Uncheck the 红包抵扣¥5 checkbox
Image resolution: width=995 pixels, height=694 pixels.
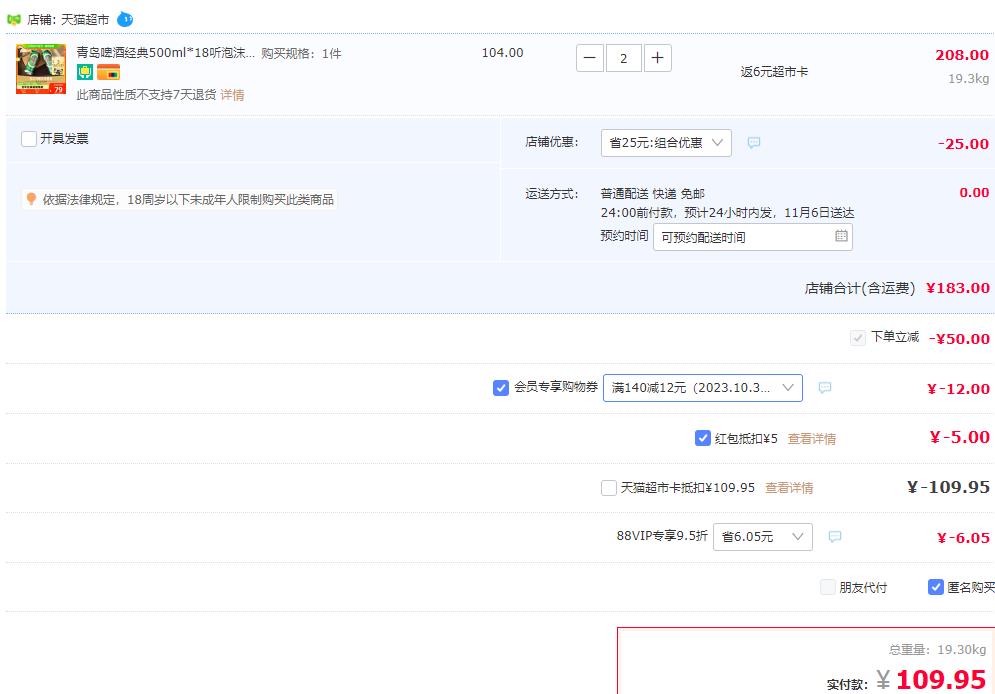click(702, 438)
